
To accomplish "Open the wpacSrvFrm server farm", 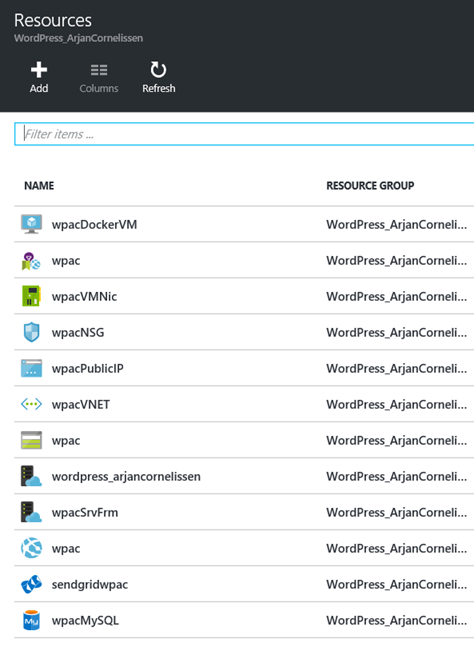I will click(x=85, y=512).
